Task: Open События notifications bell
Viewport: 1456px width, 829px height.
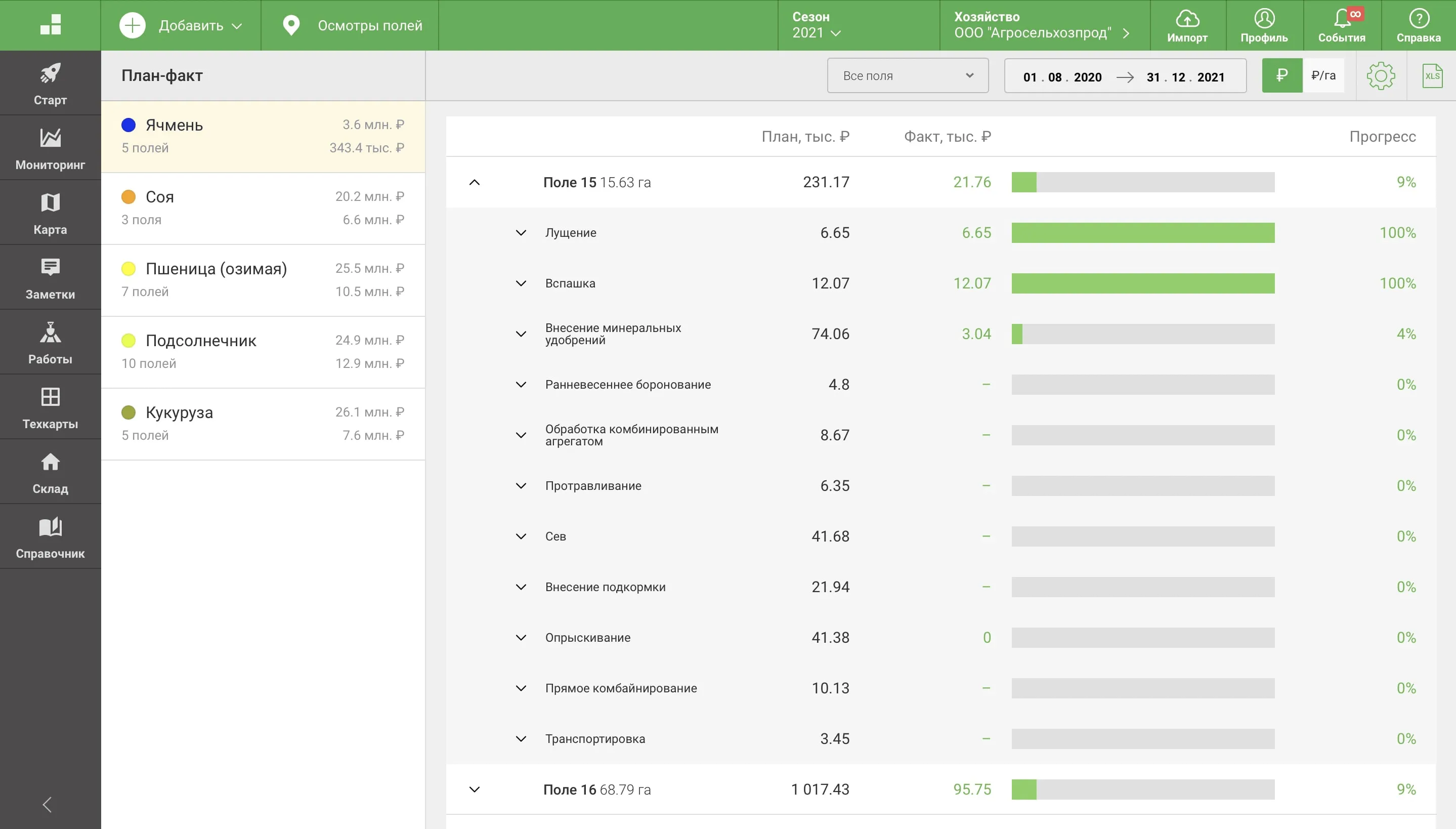Action: pyautogui.click(x=1342, y=26)
